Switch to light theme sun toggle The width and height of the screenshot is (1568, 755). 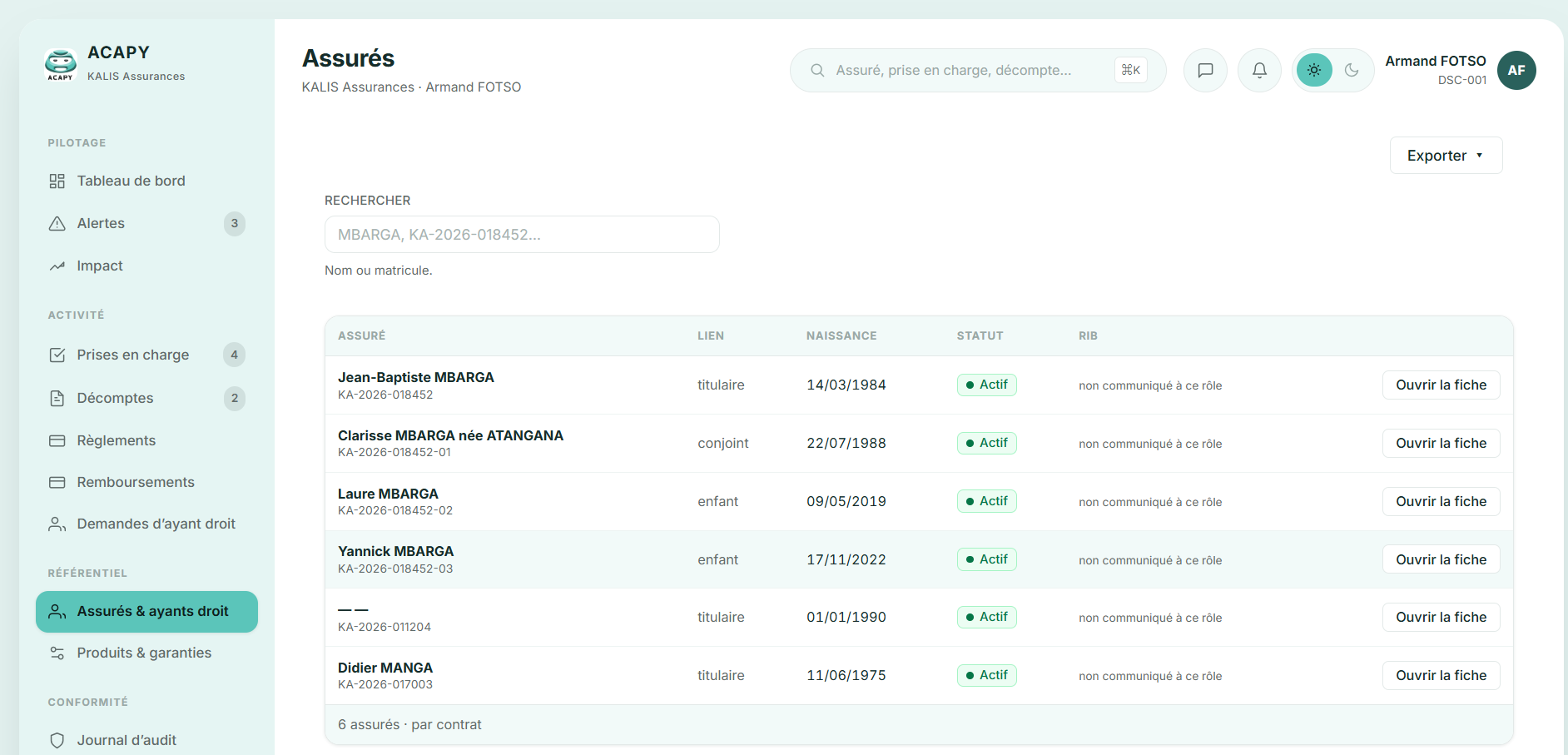(1314, 71)
